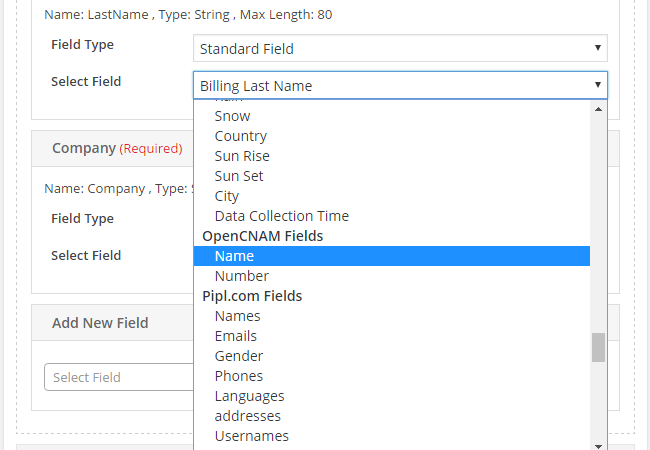
Task: Select 'Sun Set' from the options
Action: tap(239, 176)
